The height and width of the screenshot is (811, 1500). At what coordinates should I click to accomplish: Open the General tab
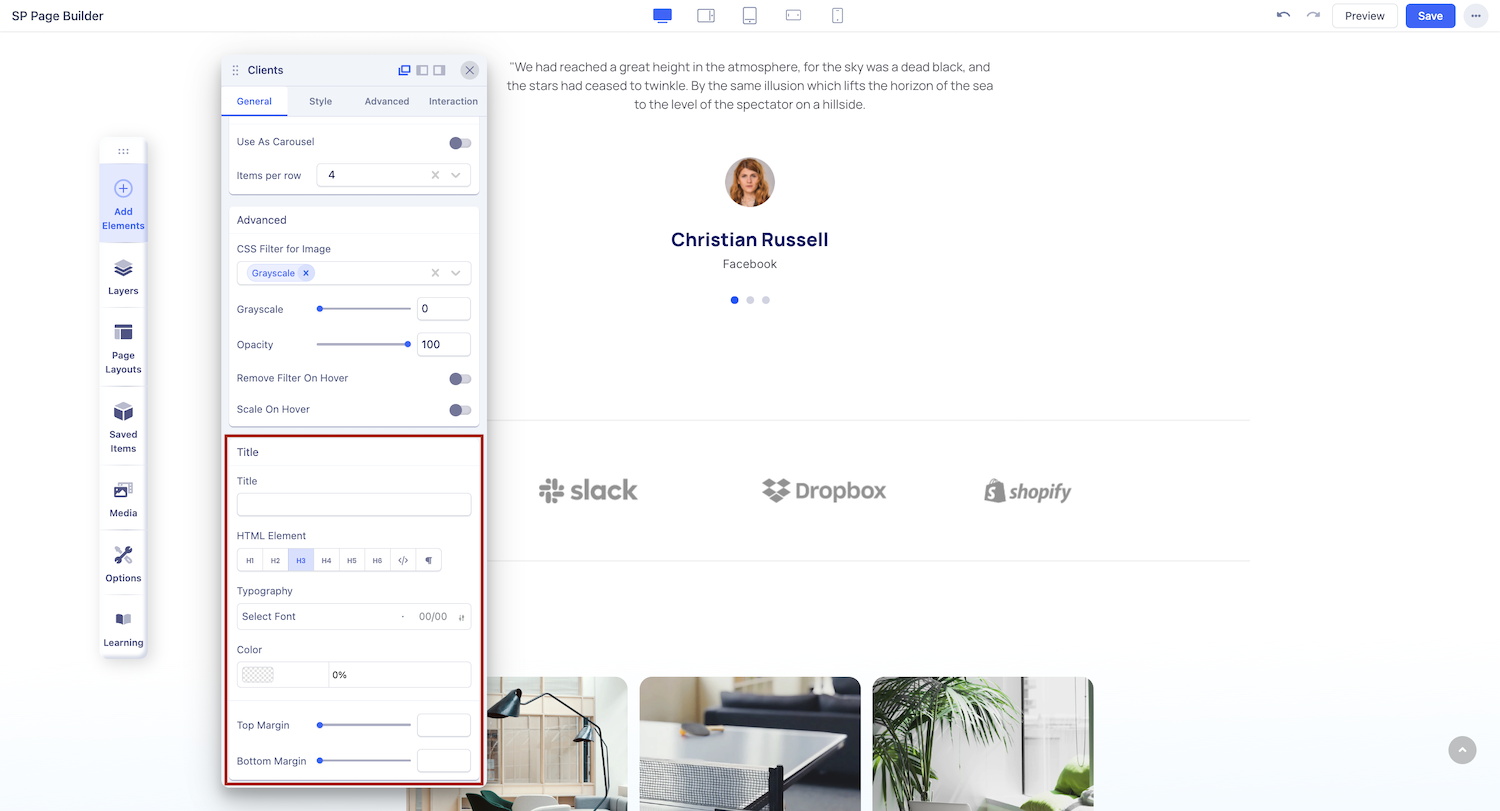coord(254,101)
